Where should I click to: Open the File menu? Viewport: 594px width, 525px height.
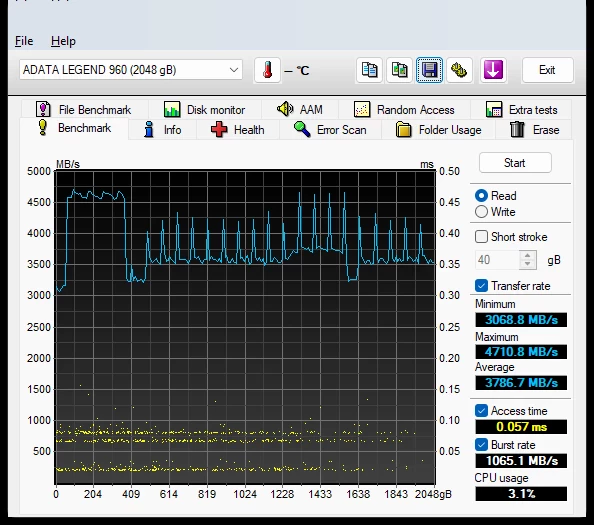coord(24,41)
